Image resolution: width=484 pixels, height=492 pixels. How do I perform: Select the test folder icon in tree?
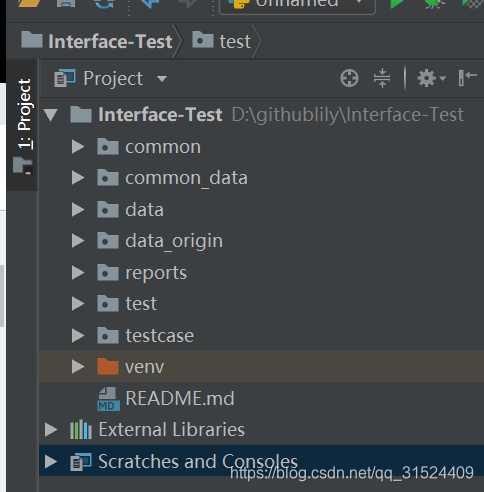(x=108, y=304)
